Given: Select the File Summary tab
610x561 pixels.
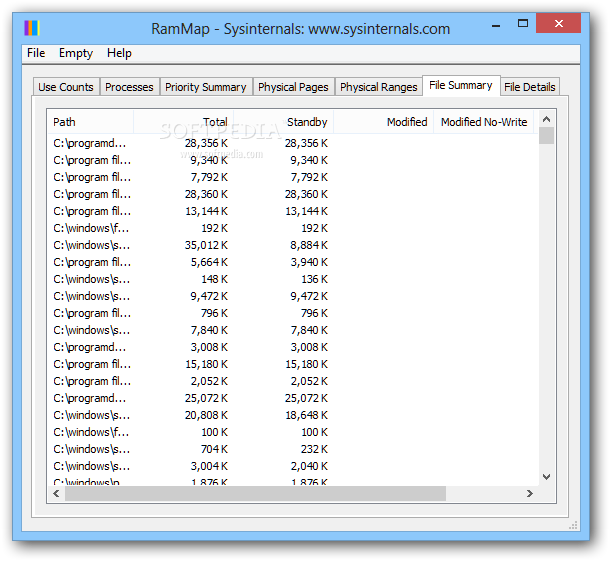Looking at the screenshot, I should coord(461,85).
